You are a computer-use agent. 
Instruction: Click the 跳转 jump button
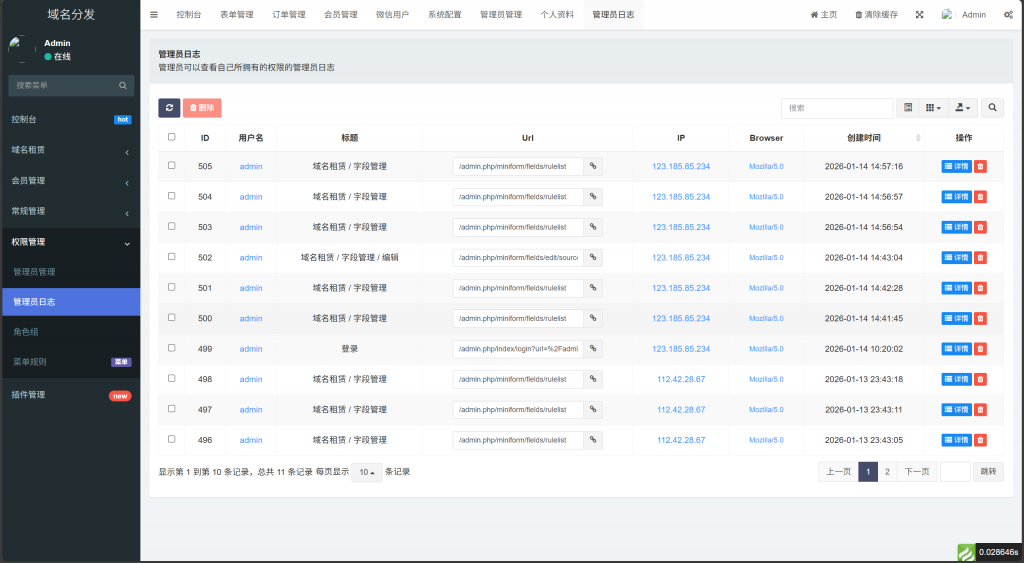988,472
